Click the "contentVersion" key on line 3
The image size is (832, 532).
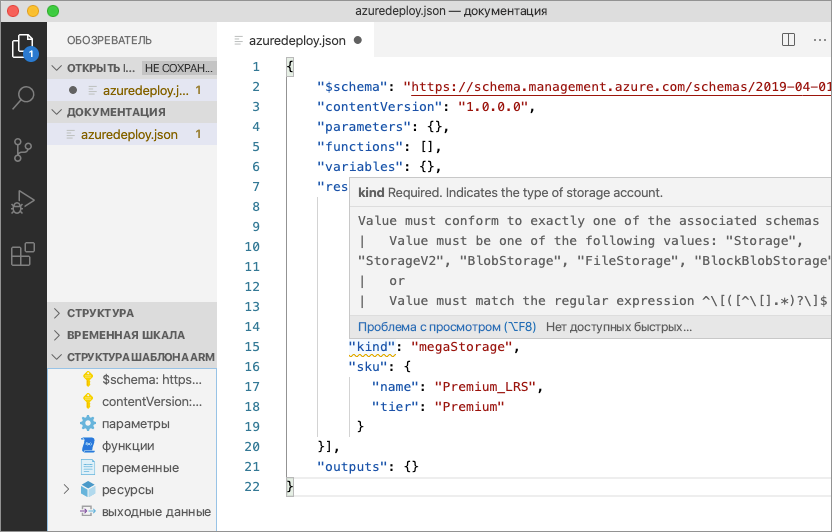380,107
